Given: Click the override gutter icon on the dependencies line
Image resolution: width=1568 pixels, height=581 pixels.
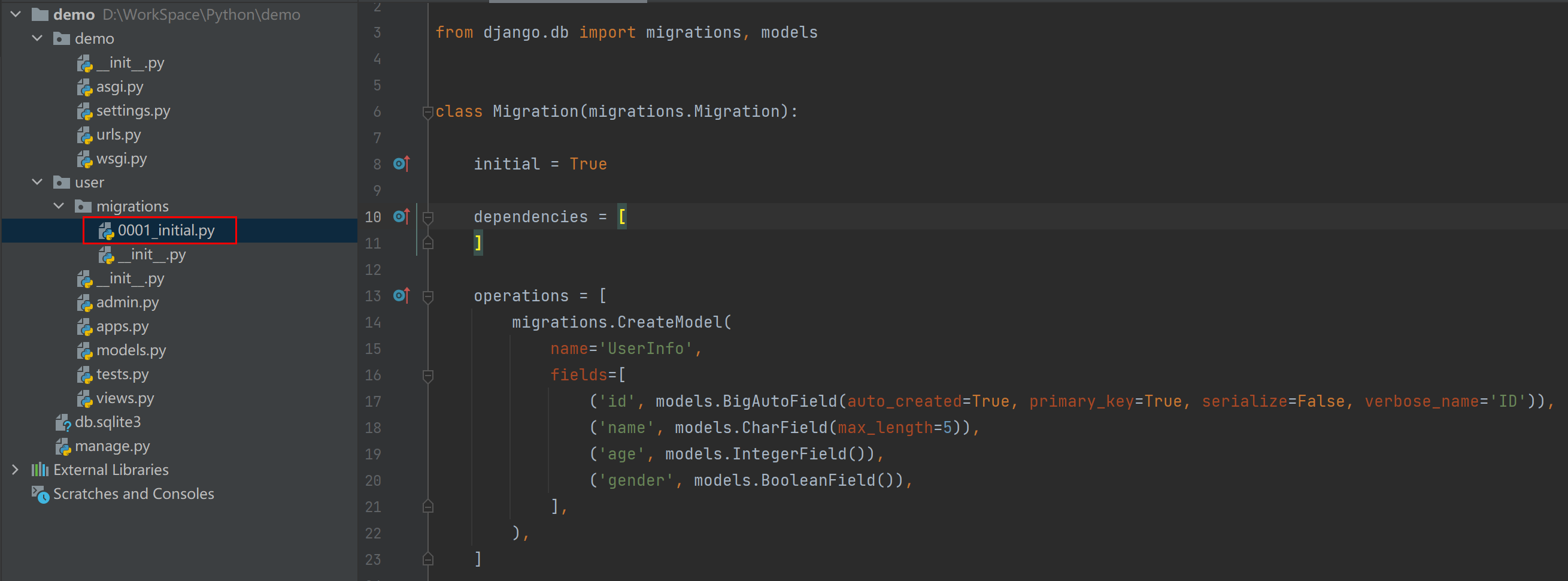Looking at the screenshot, I should [402, 217].
